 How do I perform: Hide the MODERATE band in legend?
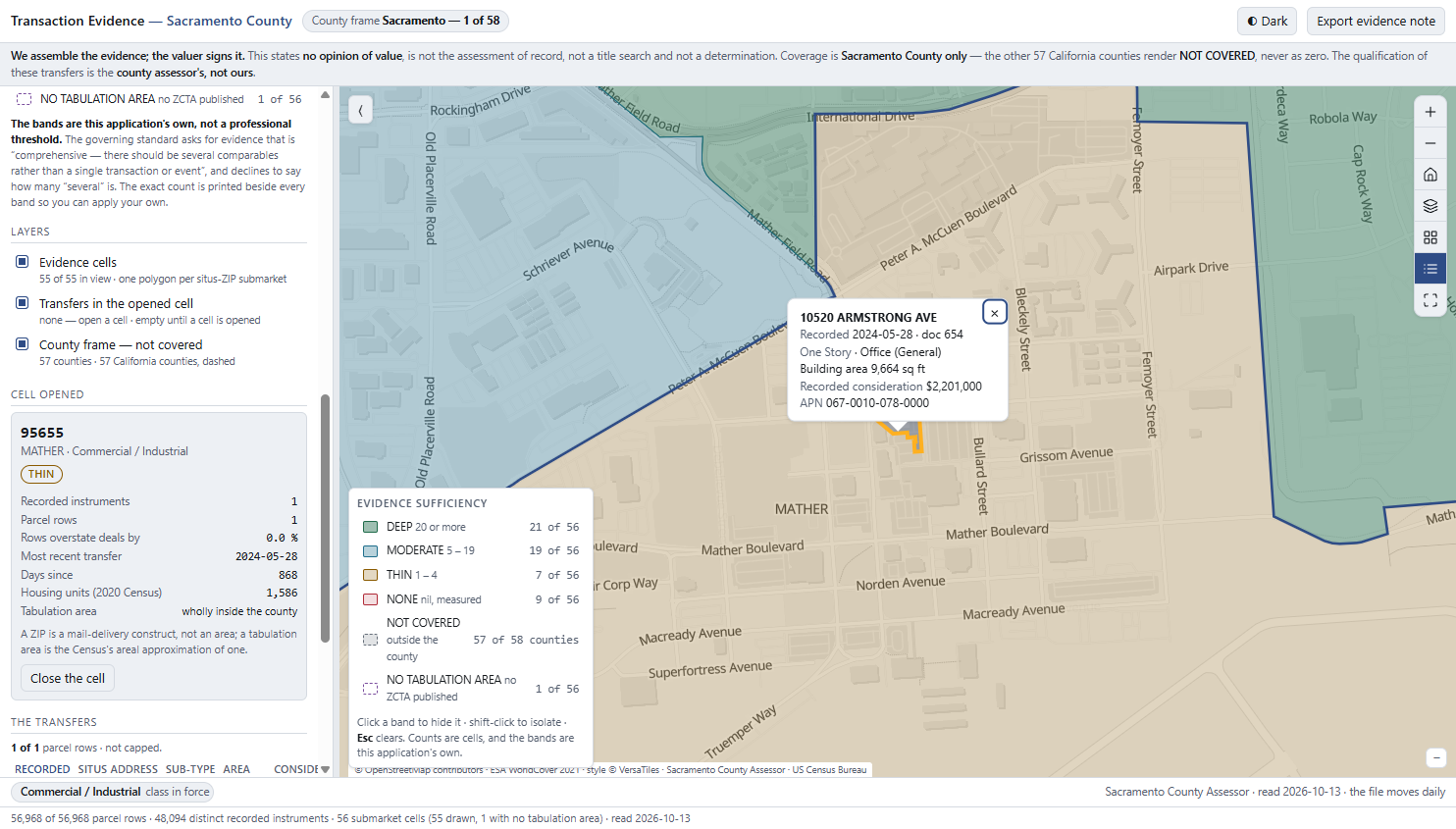(x=471, y=550)
